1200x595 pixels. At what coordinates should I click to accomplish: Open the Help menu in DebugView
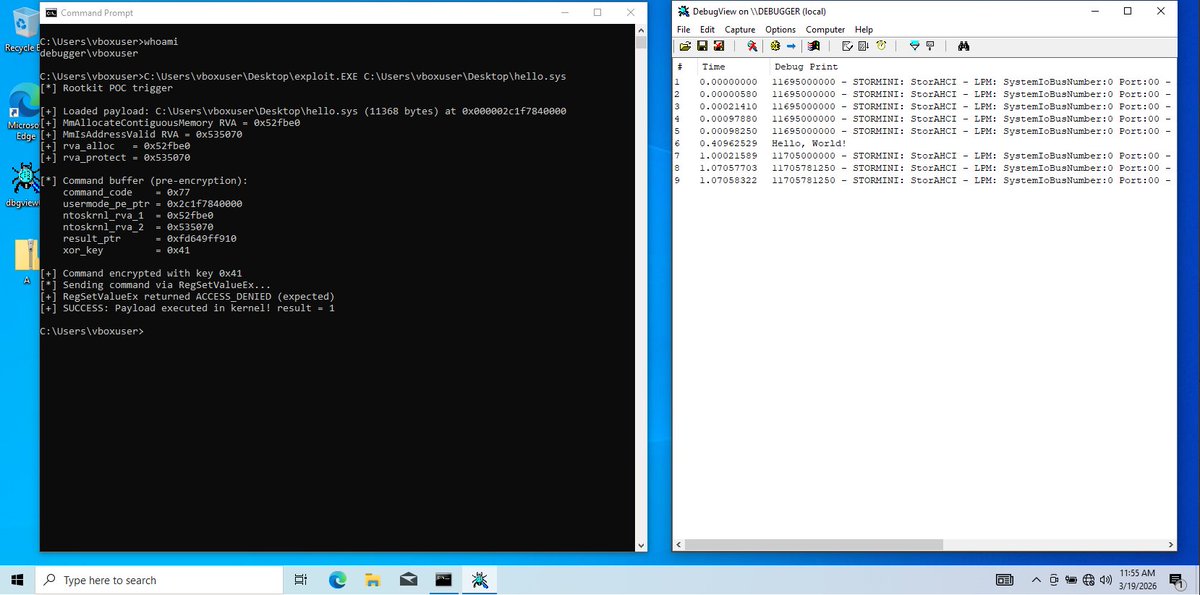(x=863, y=30)
